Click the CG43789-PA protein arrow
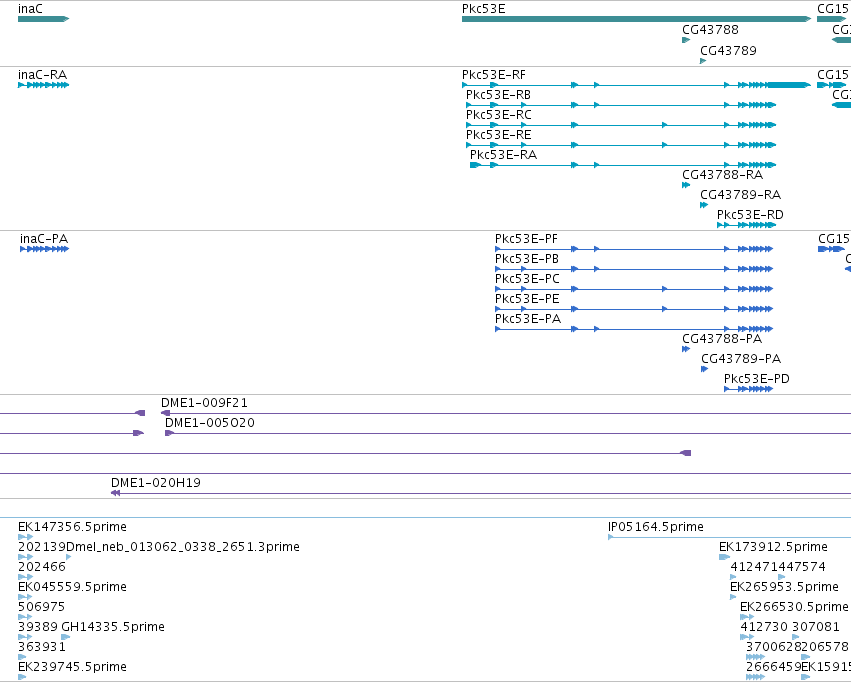Image resolution: width=851 pixels, height=682 pixels. point(704,369)
